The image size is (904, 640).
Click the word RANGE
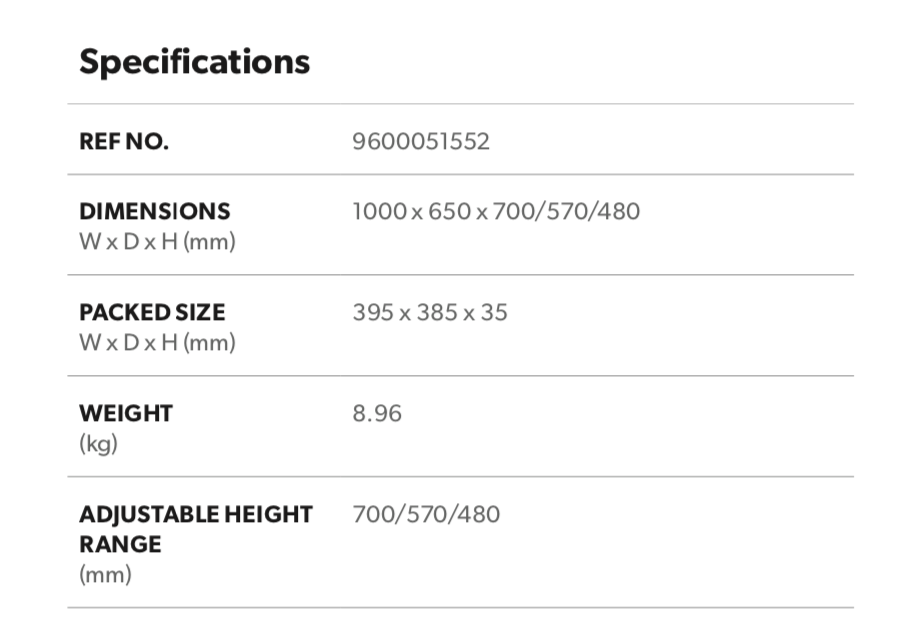coord(120,545)
